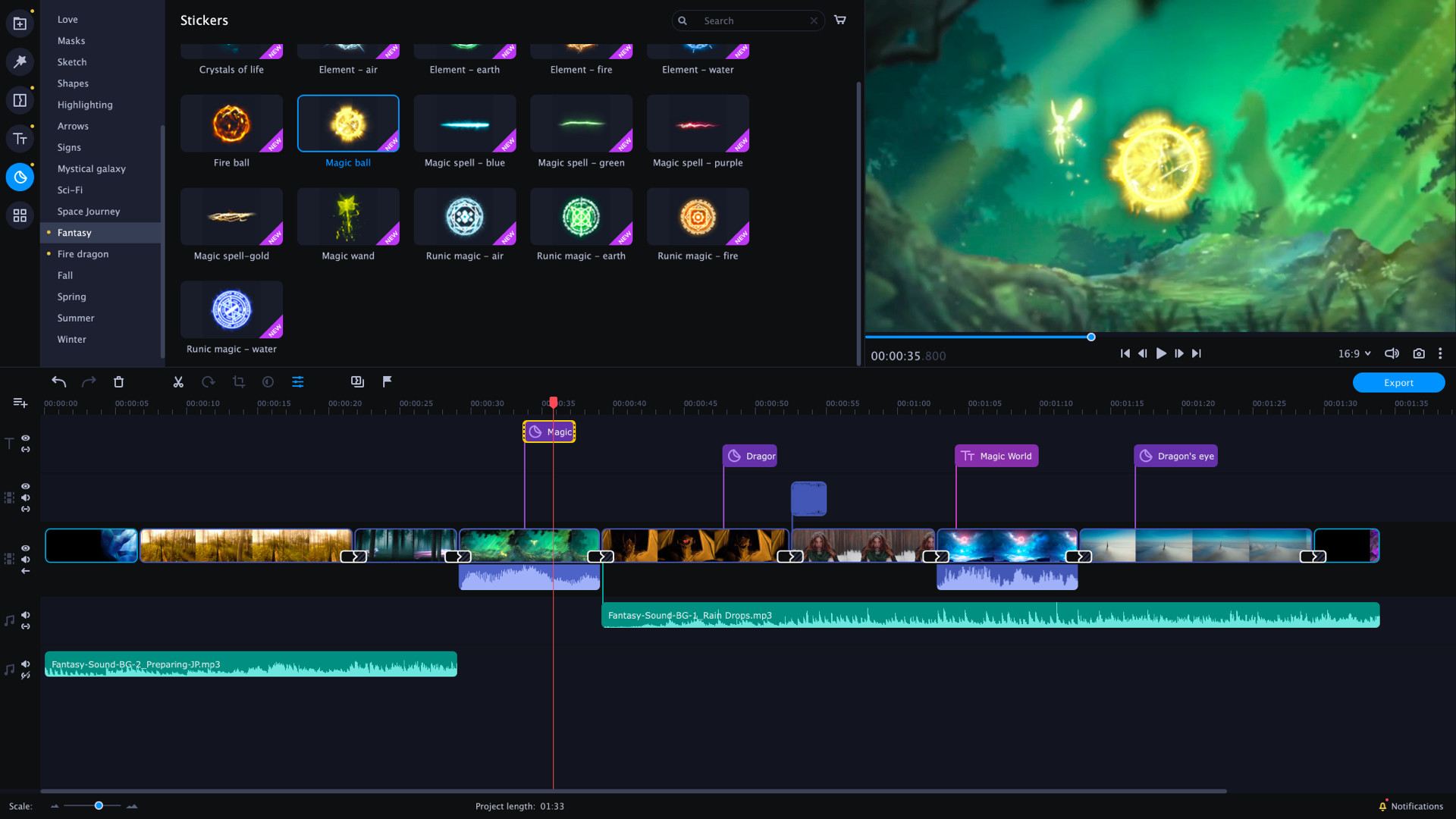Image resolution: width=1456 pixels, height=819 pixels.
Task: Open the add new track menu
Action: coord(20,403)
